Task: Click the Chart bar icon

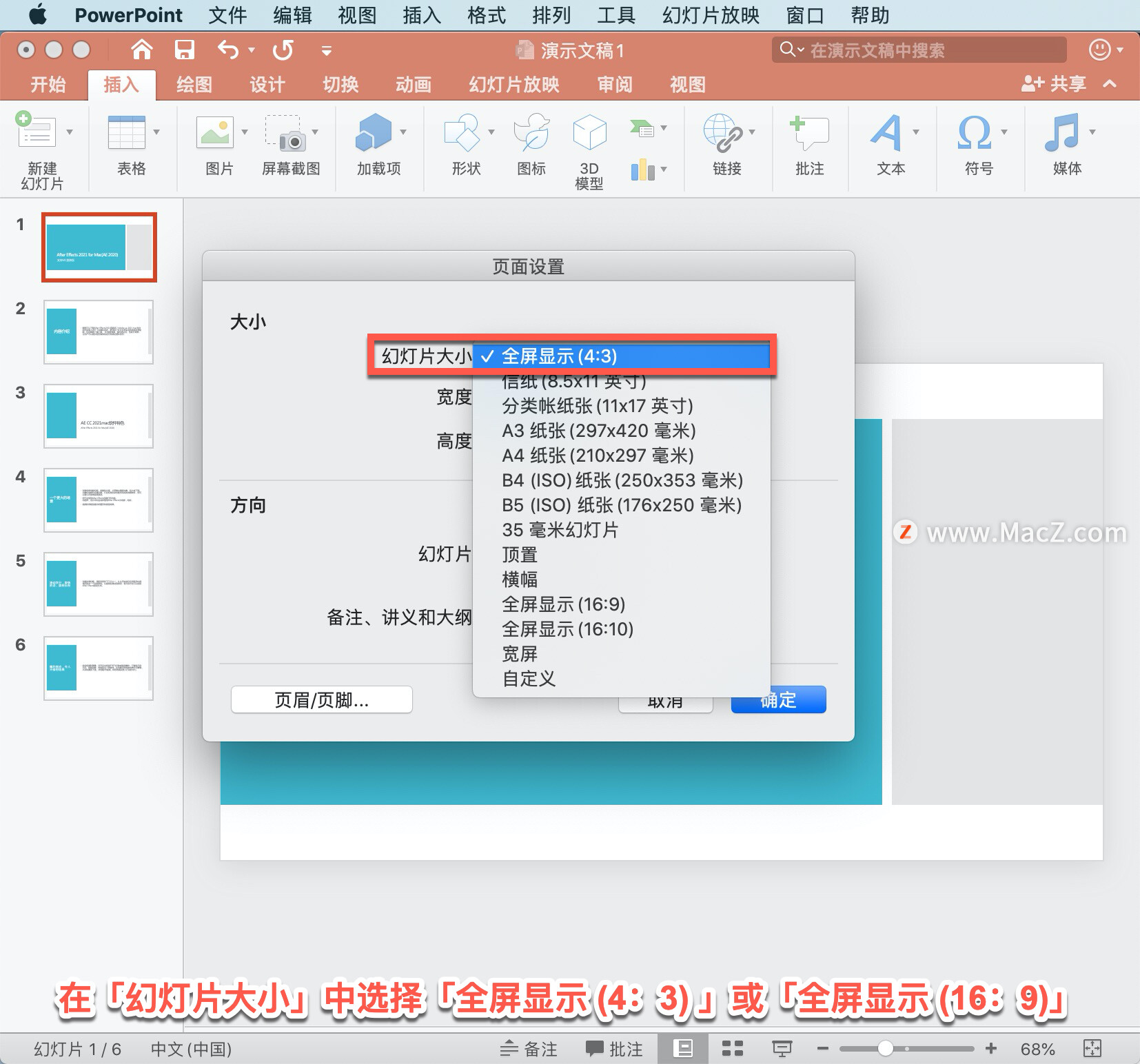Action: [x=642, y=169]
